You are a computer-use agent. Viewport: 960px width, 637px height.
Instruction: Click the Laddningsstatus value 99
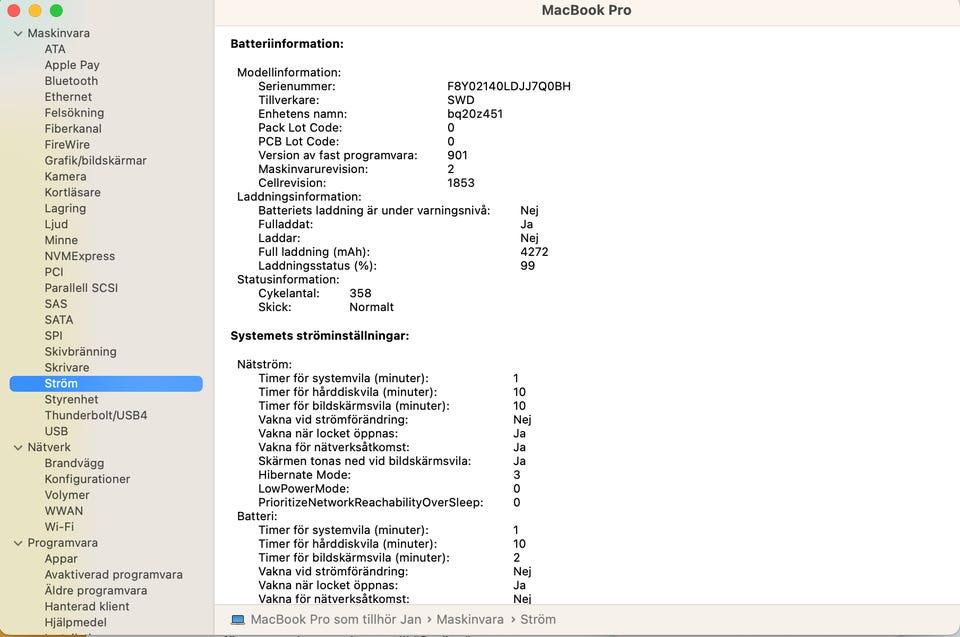[x=527, y=266]
